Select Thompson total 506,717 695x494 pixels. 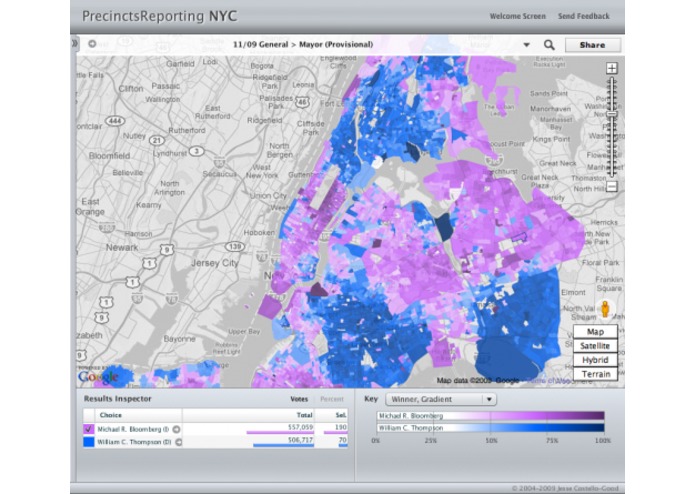click(x=301, y=440)
